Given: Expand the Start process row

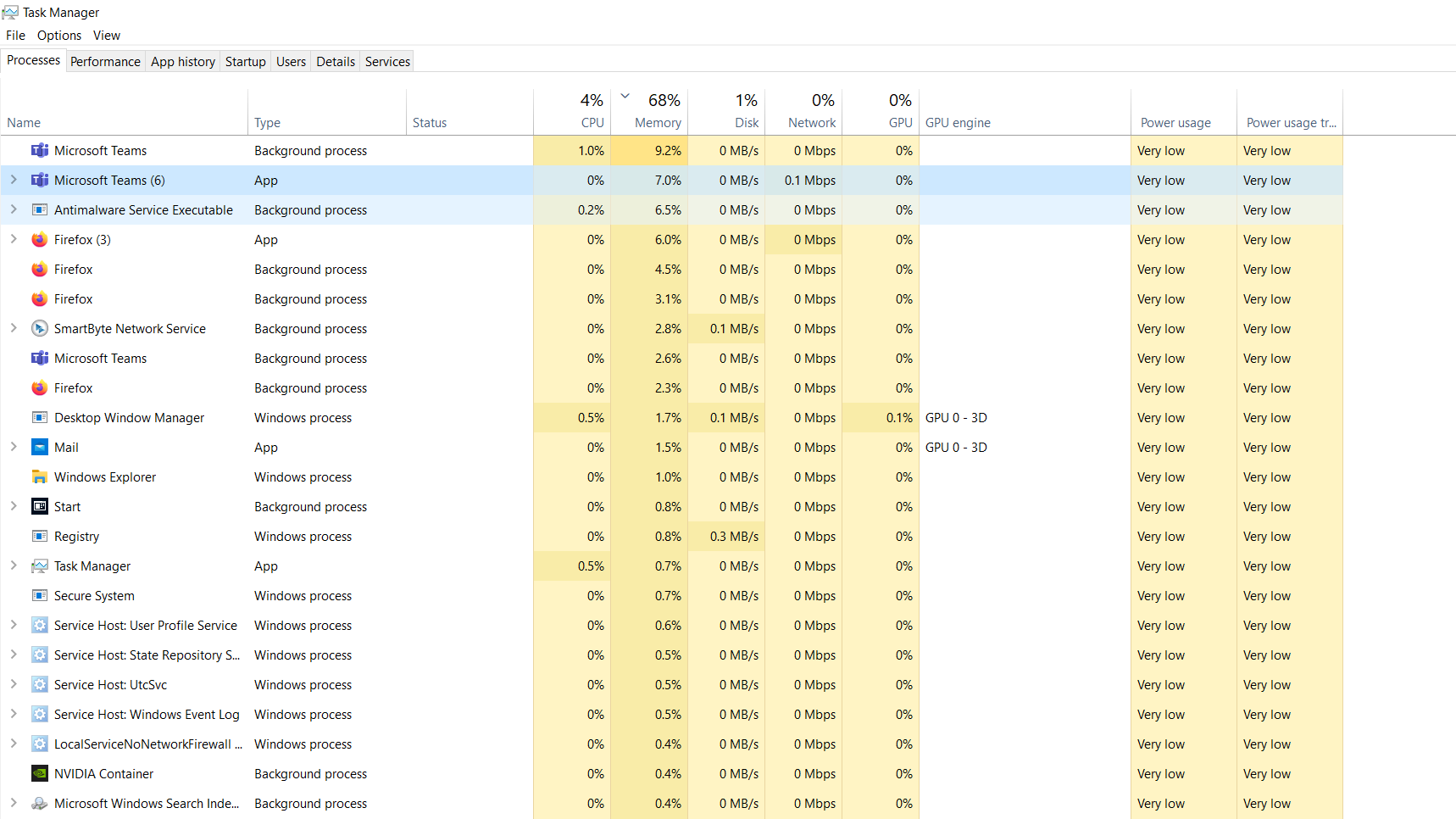Looking at the screenshot, I should [14, 506].
